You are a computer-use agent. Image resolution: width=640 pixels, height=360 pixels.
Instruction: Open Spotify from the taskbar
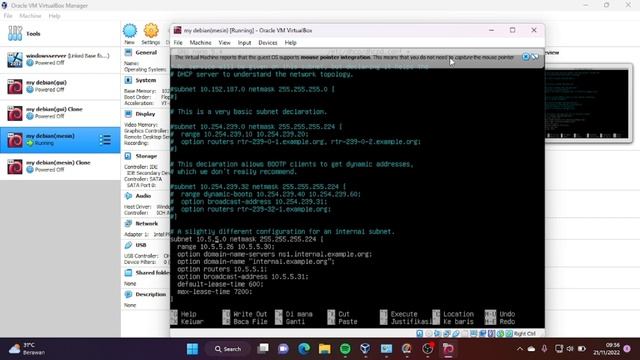coord(345,349)
